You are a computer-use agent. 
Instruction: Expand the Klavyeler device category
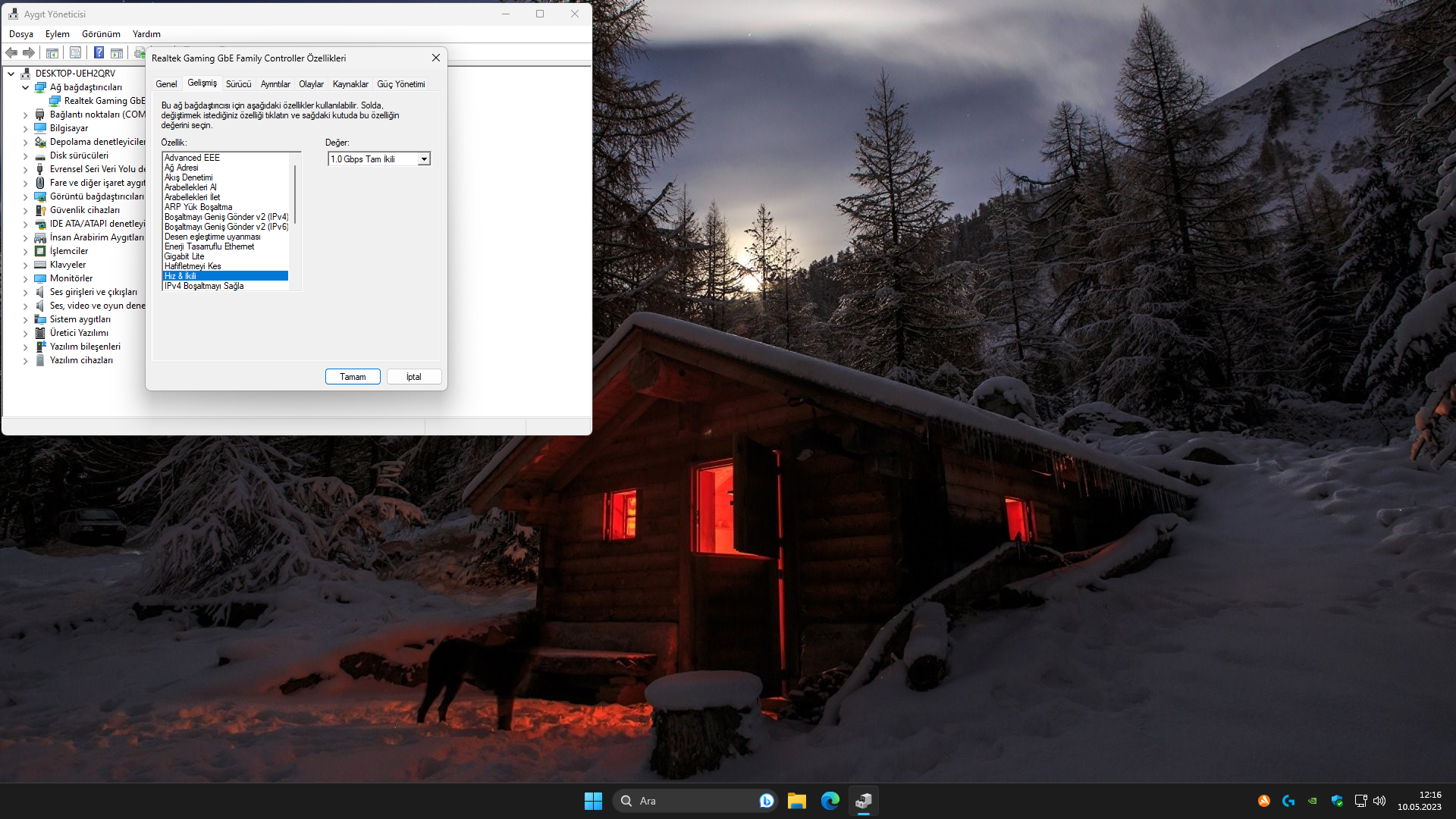click(25, 265)
